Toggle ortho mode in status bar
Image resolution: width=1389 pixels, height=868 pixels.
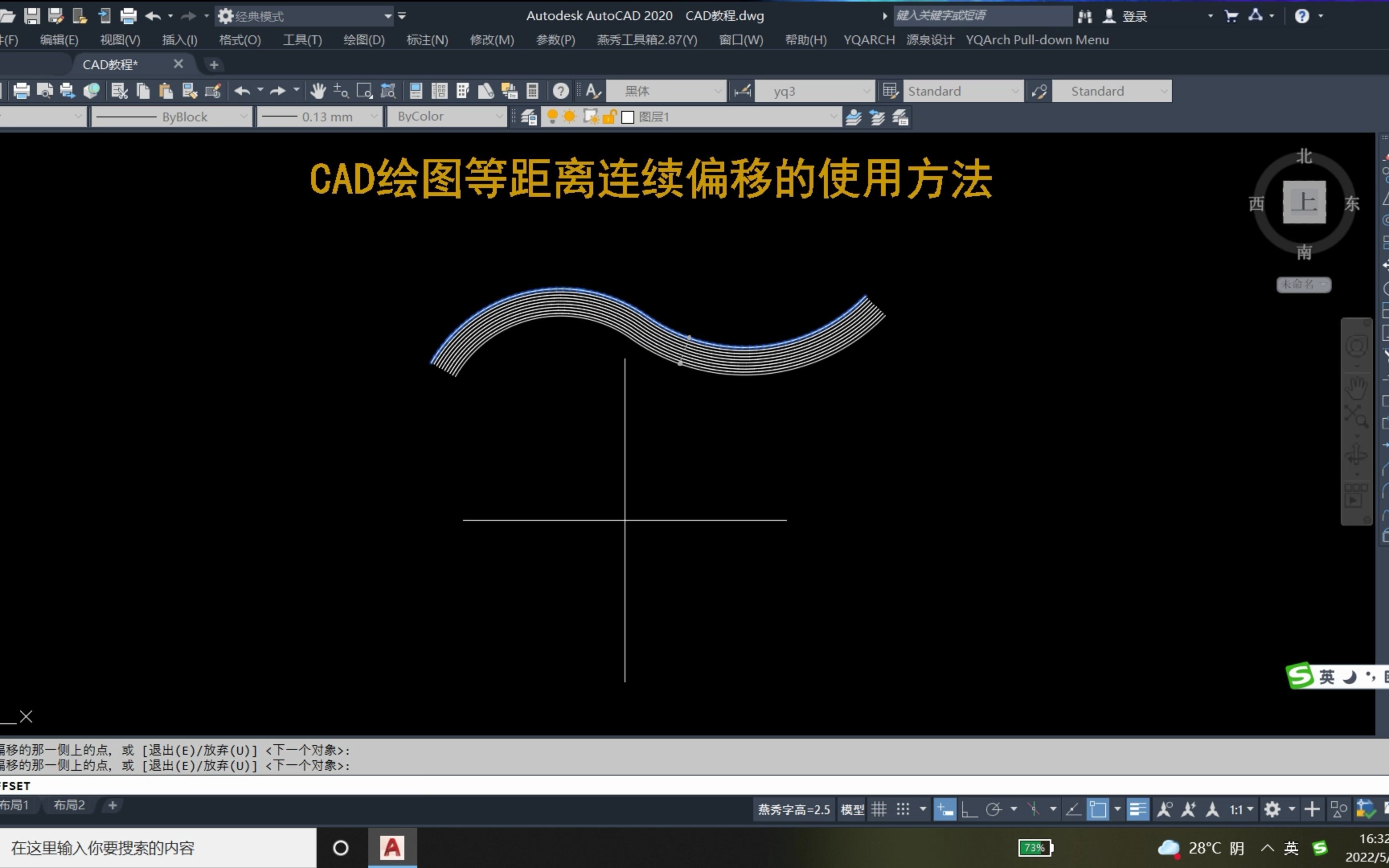coord(969,809)
